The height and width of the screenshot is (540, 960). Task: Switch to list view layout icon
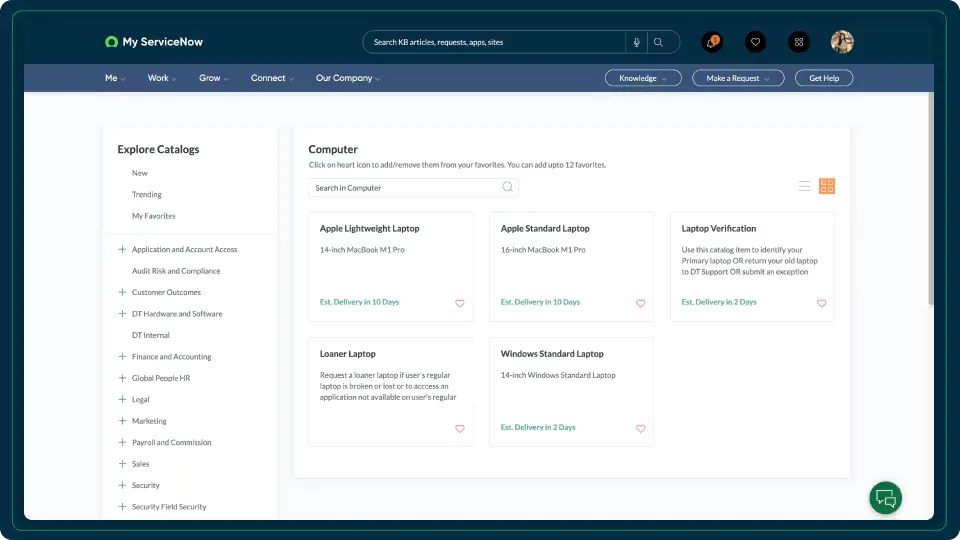click(805, 186)
